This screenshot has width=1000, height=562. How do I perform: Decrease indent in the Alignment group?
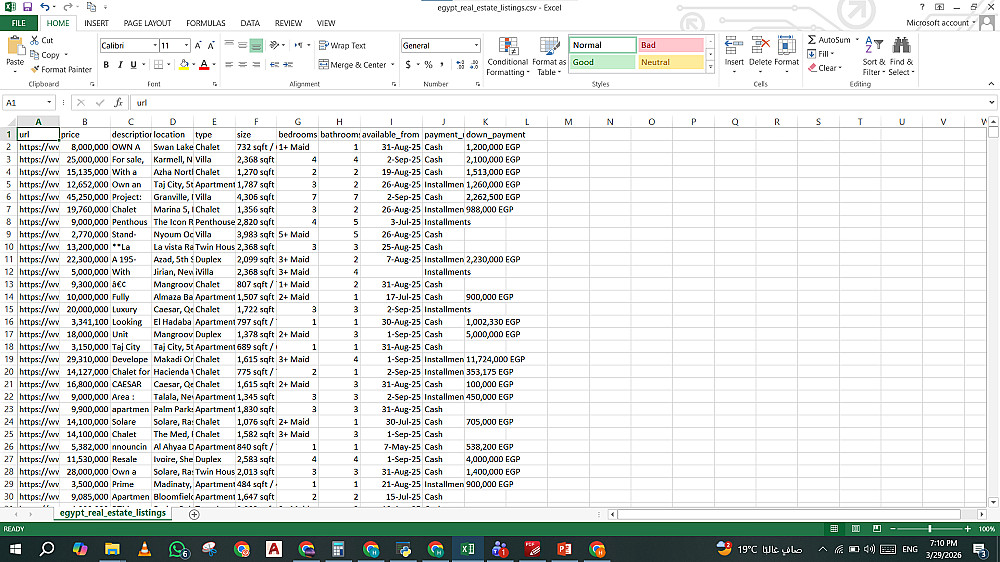point(274,64)
